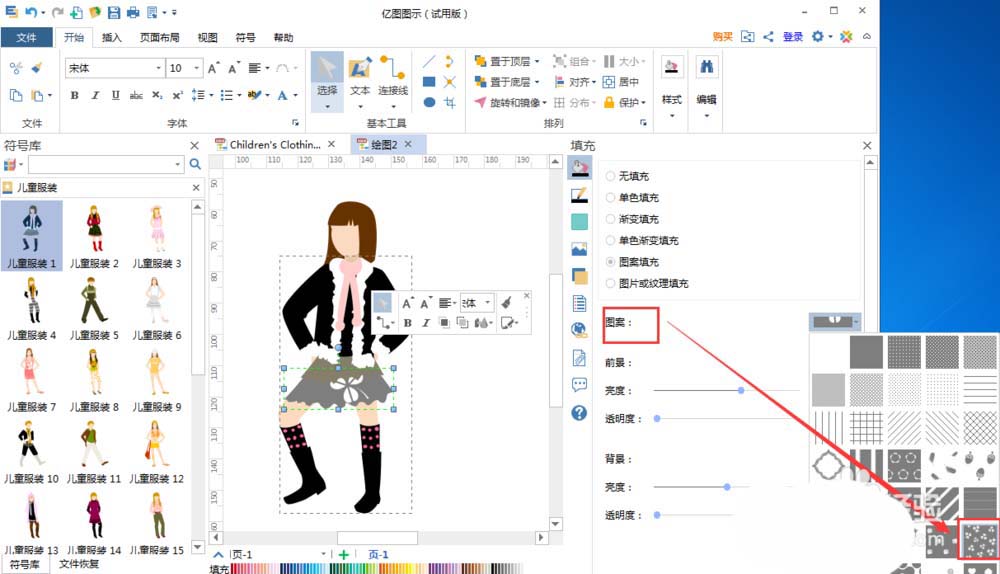Apply strikethrough formatting
Screen dimensions: 1000x574
136,95
